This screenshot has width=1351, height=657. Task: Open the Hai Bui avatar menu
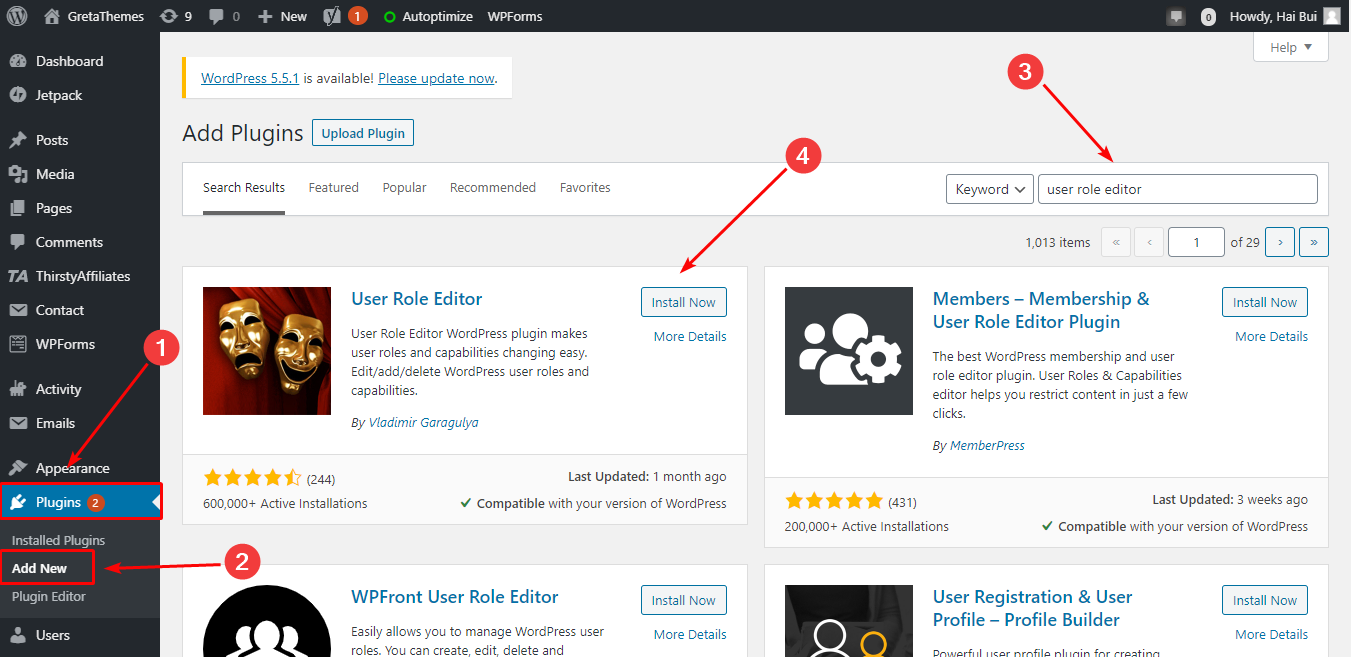[1332, 16]
